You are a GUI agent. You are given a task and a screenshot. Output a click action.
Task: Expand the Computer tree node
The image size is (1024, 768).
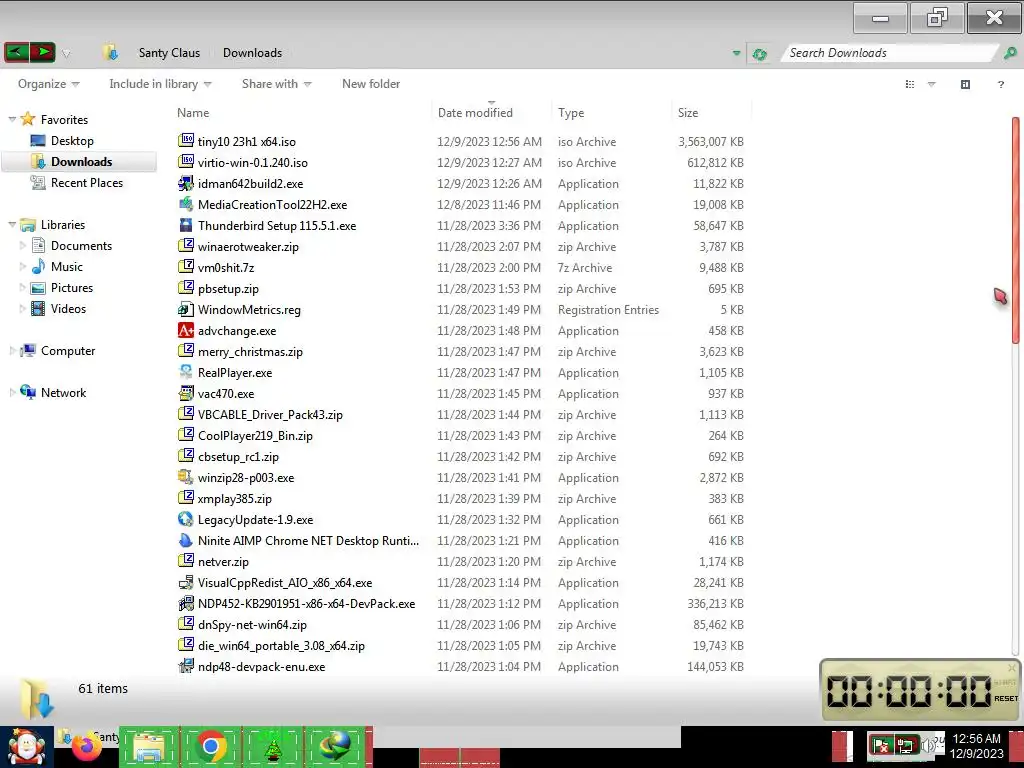coord(12,351)
